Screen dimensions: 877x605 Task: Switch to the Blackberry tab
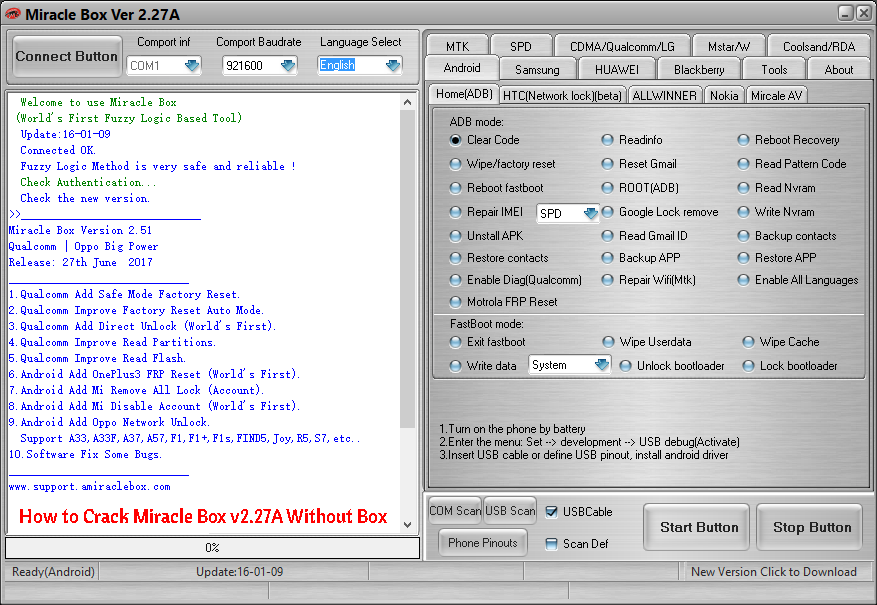pos(699,69)
